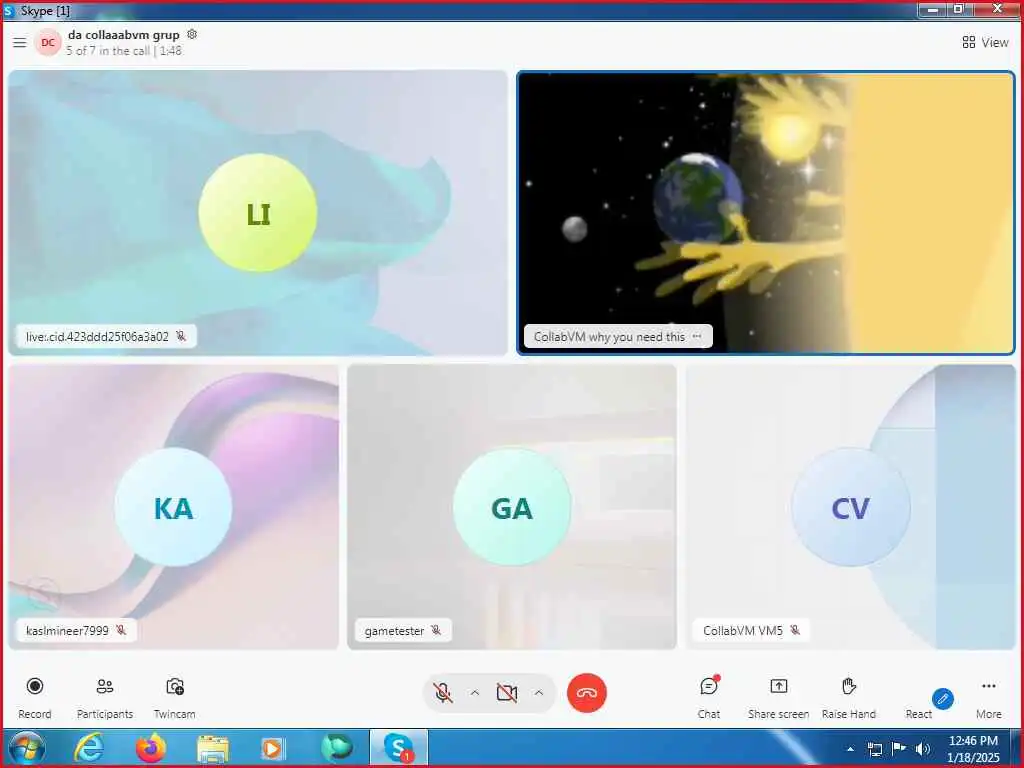1024x768 pixels.
Task: Open group settings gear next to group name
Action: (x=192, y=34)
